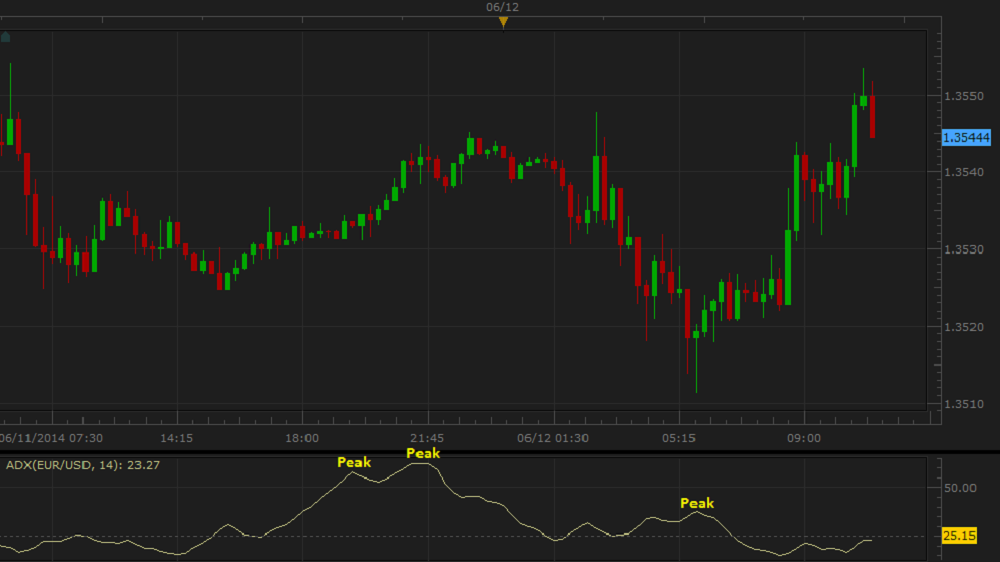Image resolution: width=1000 pixels, height=562 pixels.
Task: Click the 06/11/2014 07:30 axis label
Action: 51,438
